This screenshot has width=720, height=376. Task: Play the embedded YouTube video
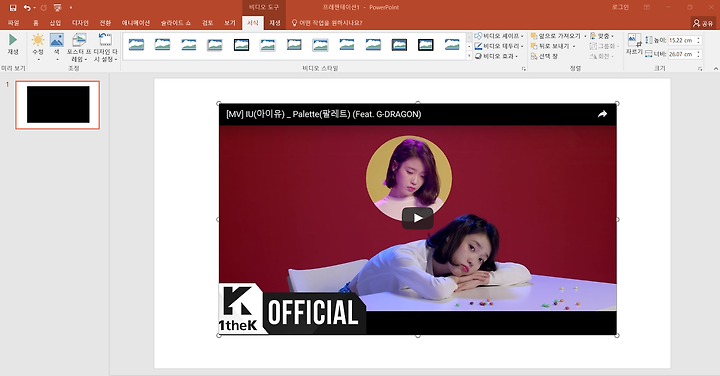[417, 218]
